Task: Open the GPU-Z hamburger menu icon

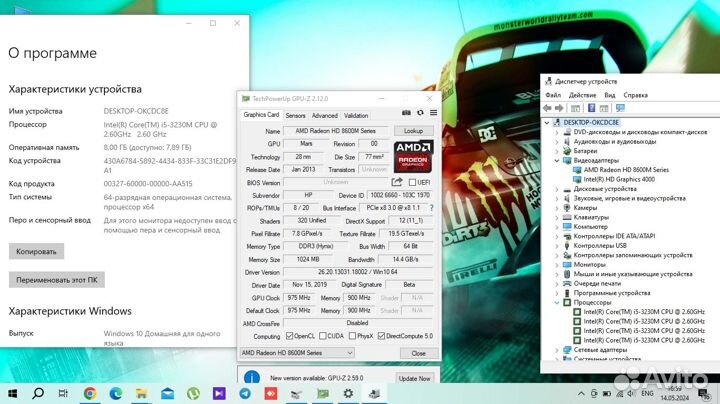Action: tap(433, 112)
